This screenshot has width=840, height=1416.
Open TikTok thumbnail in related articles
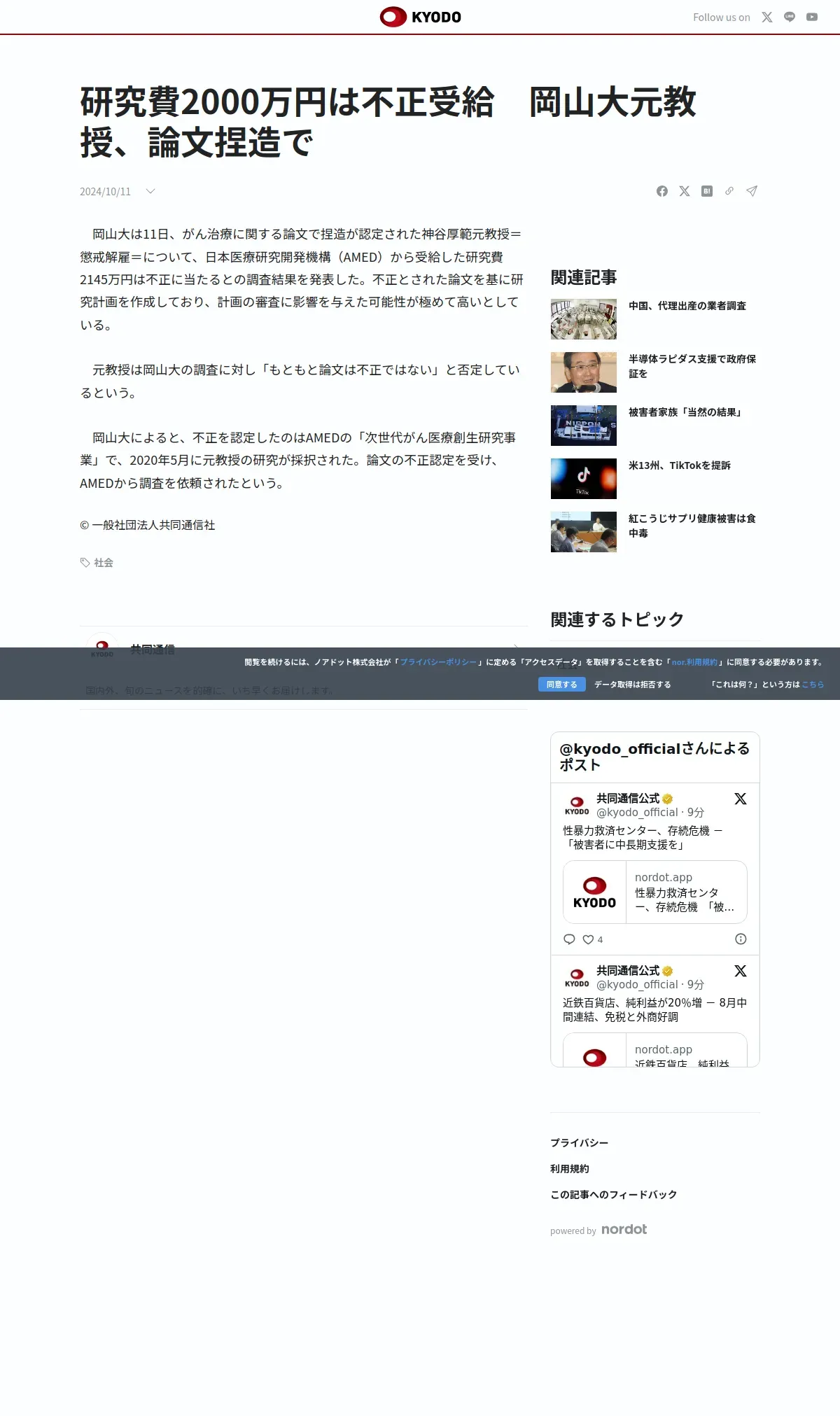click(584, 479)
